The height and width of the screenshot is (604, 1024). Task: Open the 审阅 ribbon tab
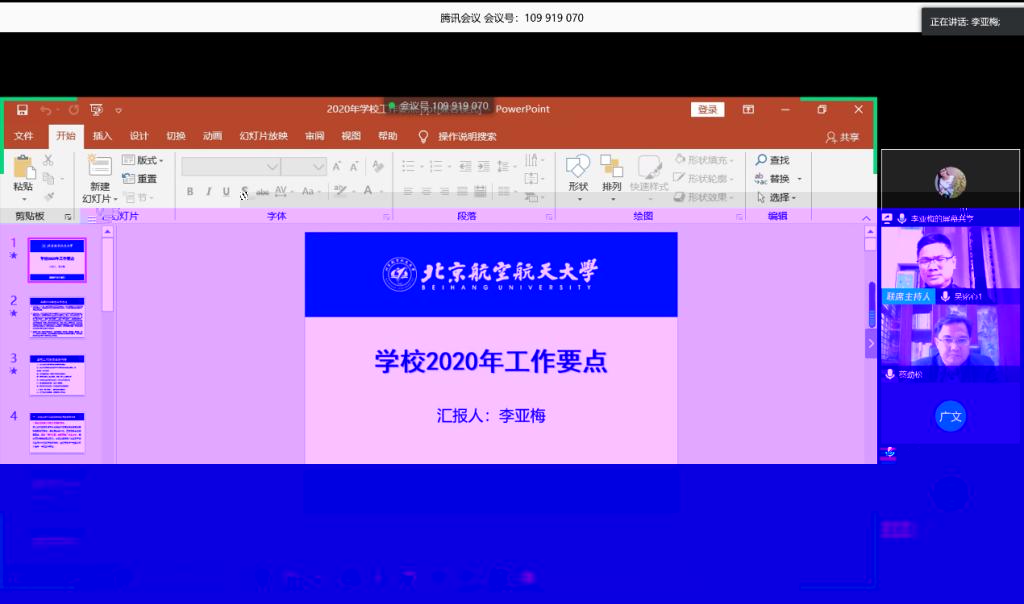[315, 136]
